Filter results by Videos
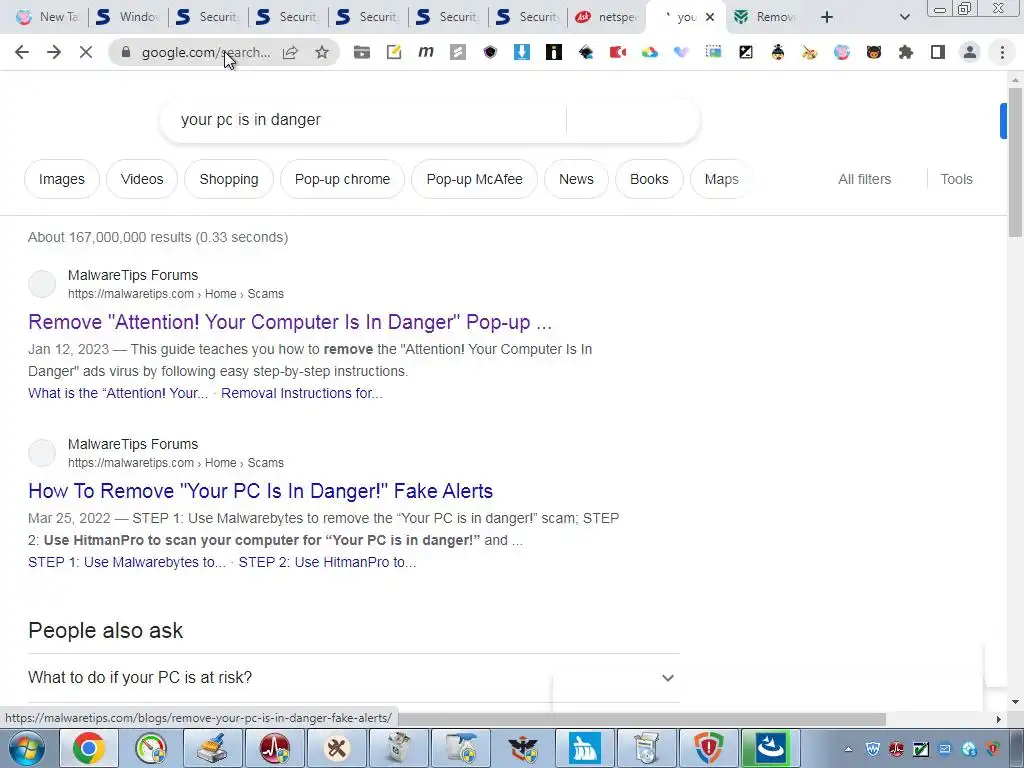 coord(142,179)
